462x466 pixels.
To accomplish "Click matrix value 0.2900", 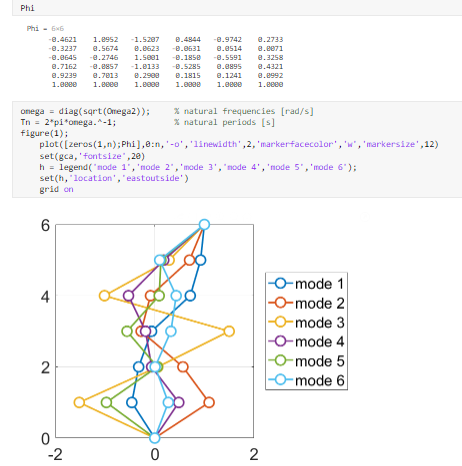I will [147, 75].
